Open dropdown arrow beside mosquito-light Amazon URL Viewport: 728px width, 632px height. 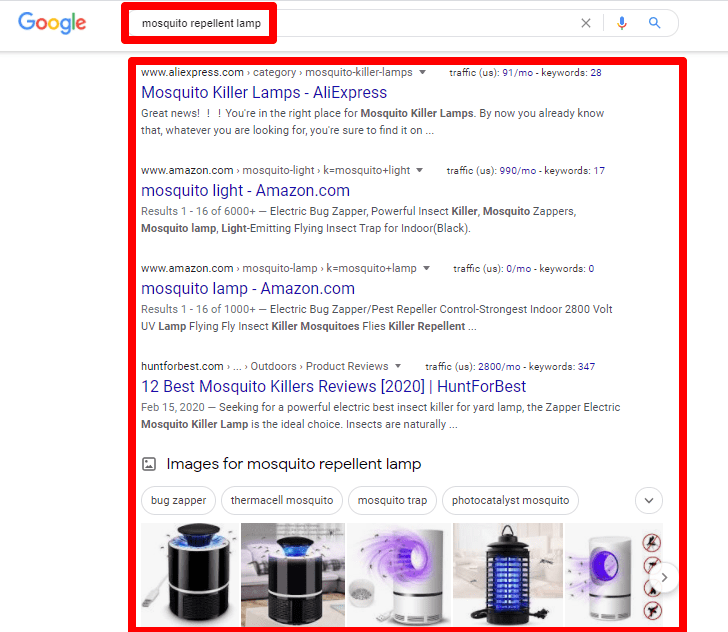pyautogui.click(x=420, y=170)
